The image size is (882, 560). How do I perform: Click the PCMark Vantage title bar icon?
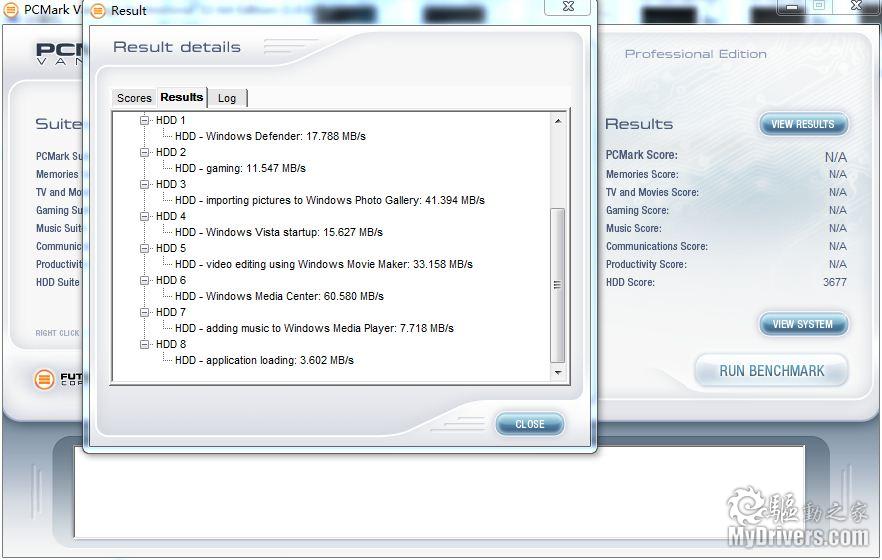pos(11,10)
